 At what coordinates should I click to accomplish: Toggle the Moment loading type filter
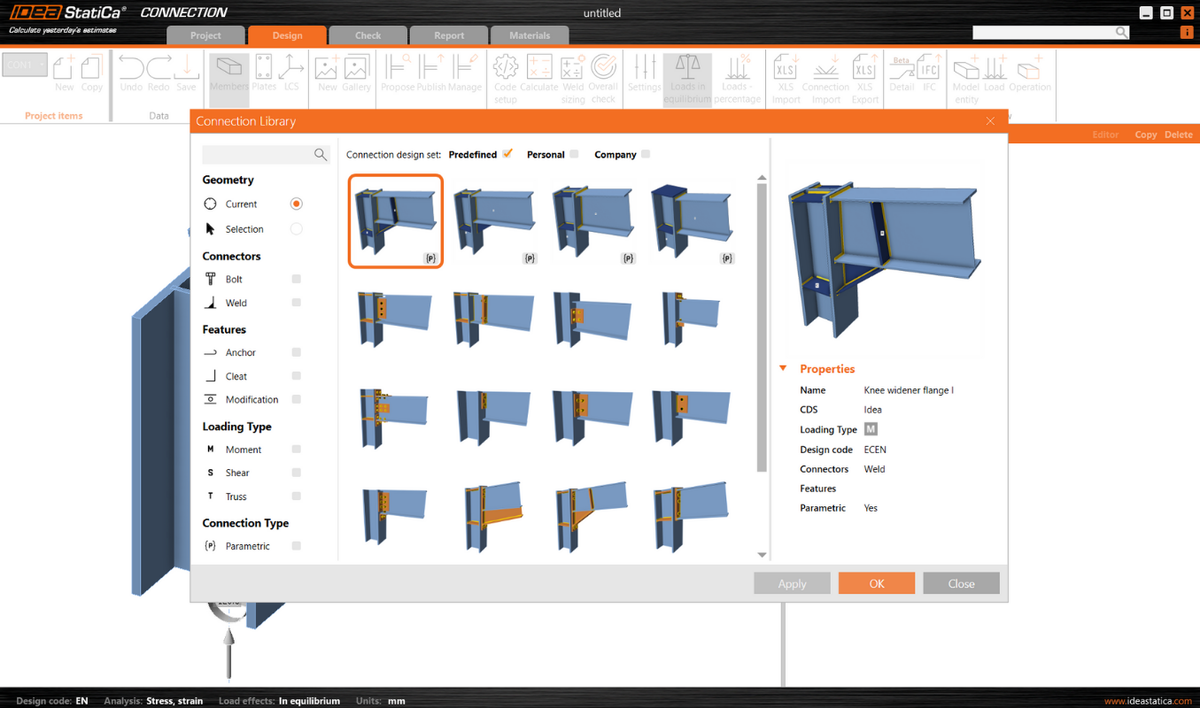coord(294,448)
